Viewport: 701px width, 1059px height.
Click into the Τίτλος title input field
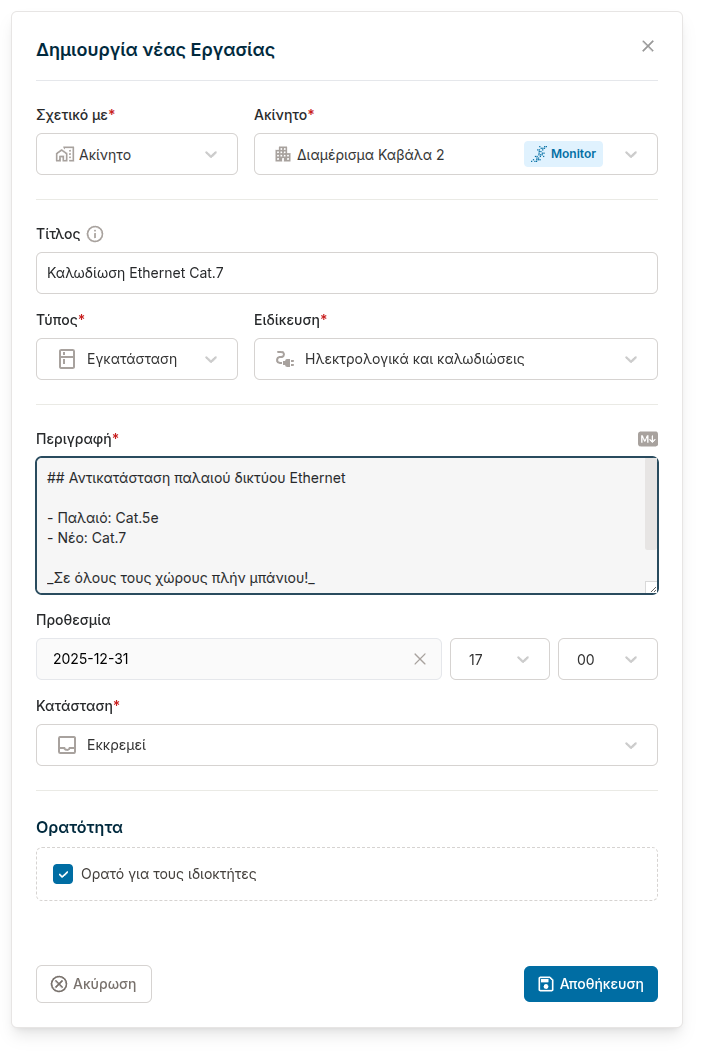[346, 273]
